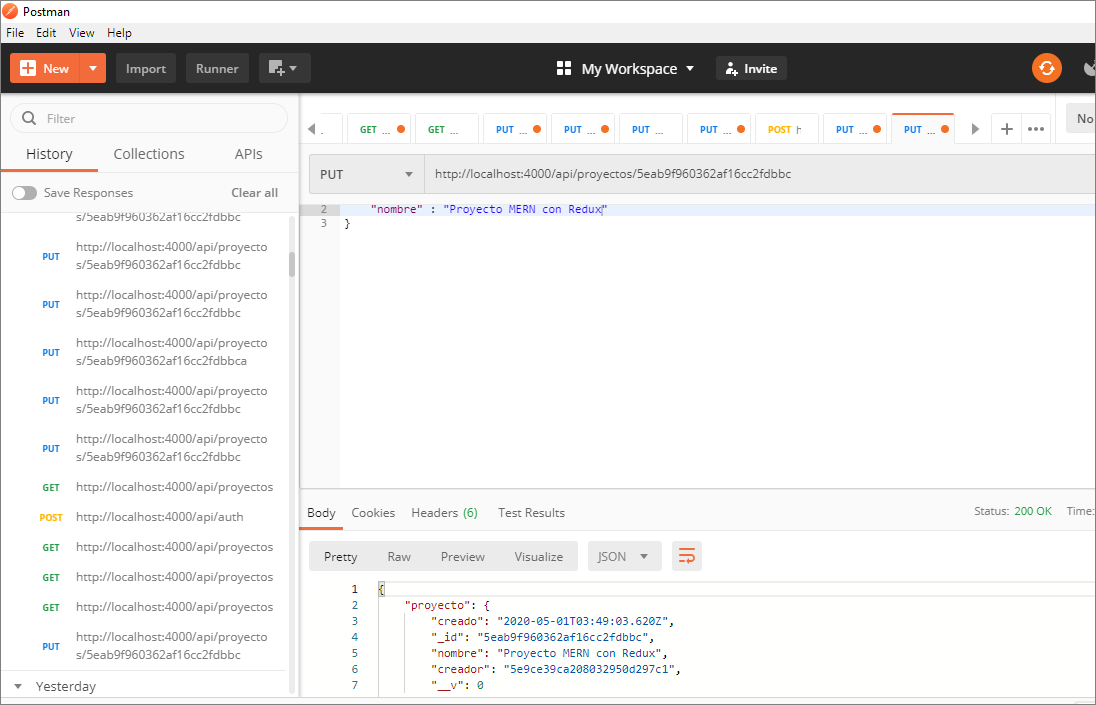Switch to History sidebar tab
The height and width of the screenshot is (705, 1096).
[x=49, y=154]
